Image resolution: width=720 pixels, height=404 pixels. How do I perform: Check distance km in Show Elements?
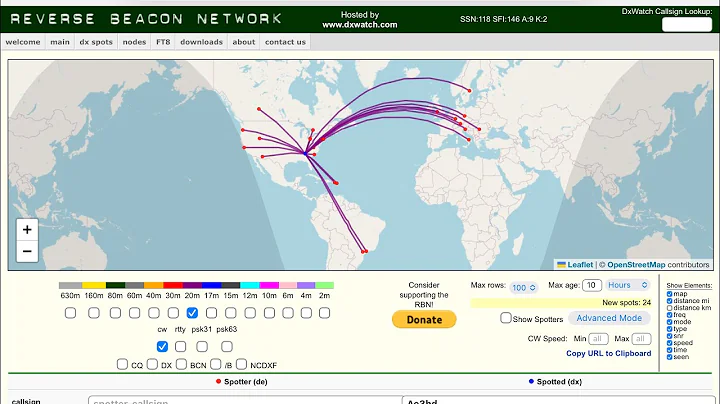[x=669, y=308]
